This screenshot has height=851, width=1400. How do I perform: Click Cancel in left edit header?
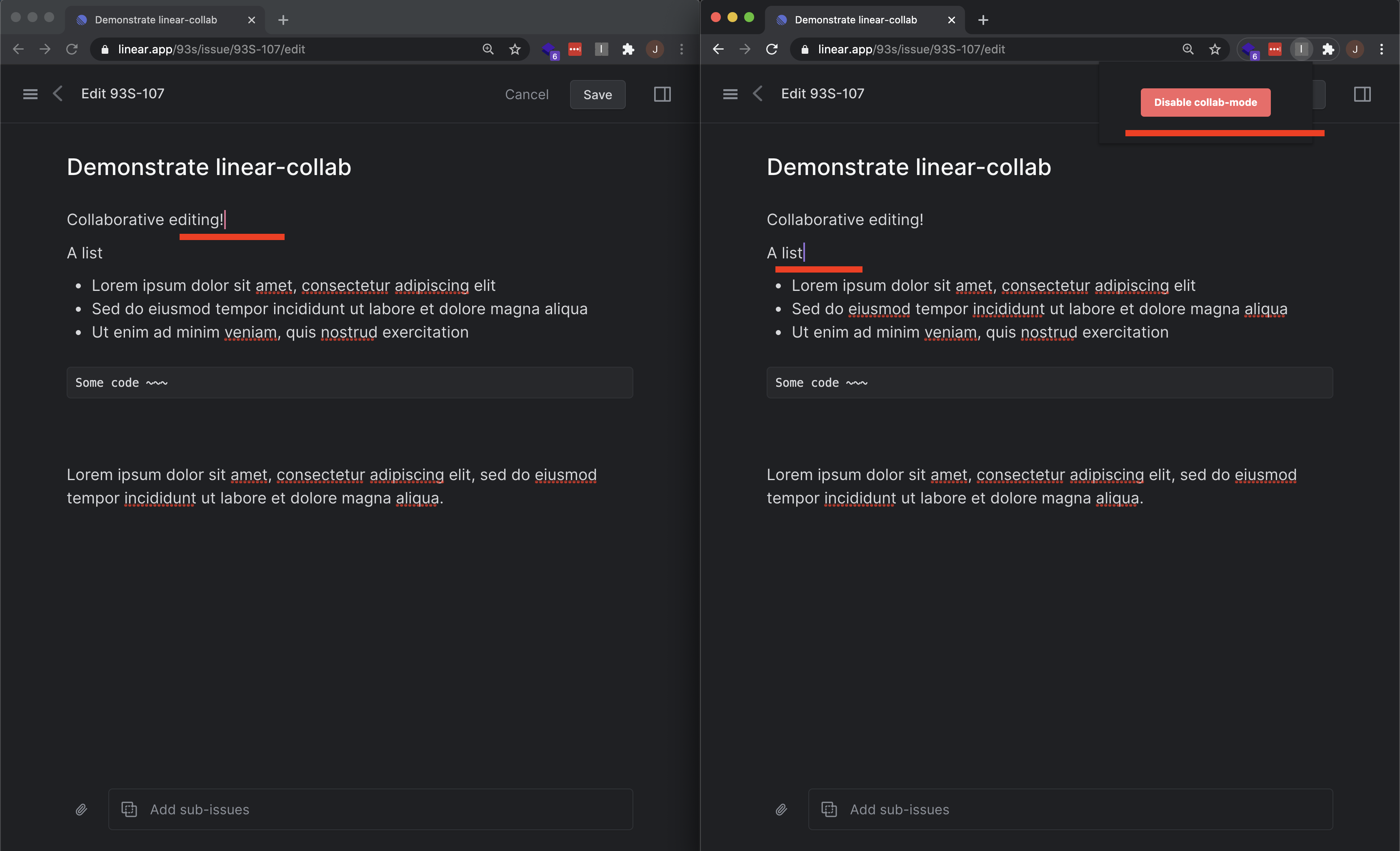(x=527, y=94)
